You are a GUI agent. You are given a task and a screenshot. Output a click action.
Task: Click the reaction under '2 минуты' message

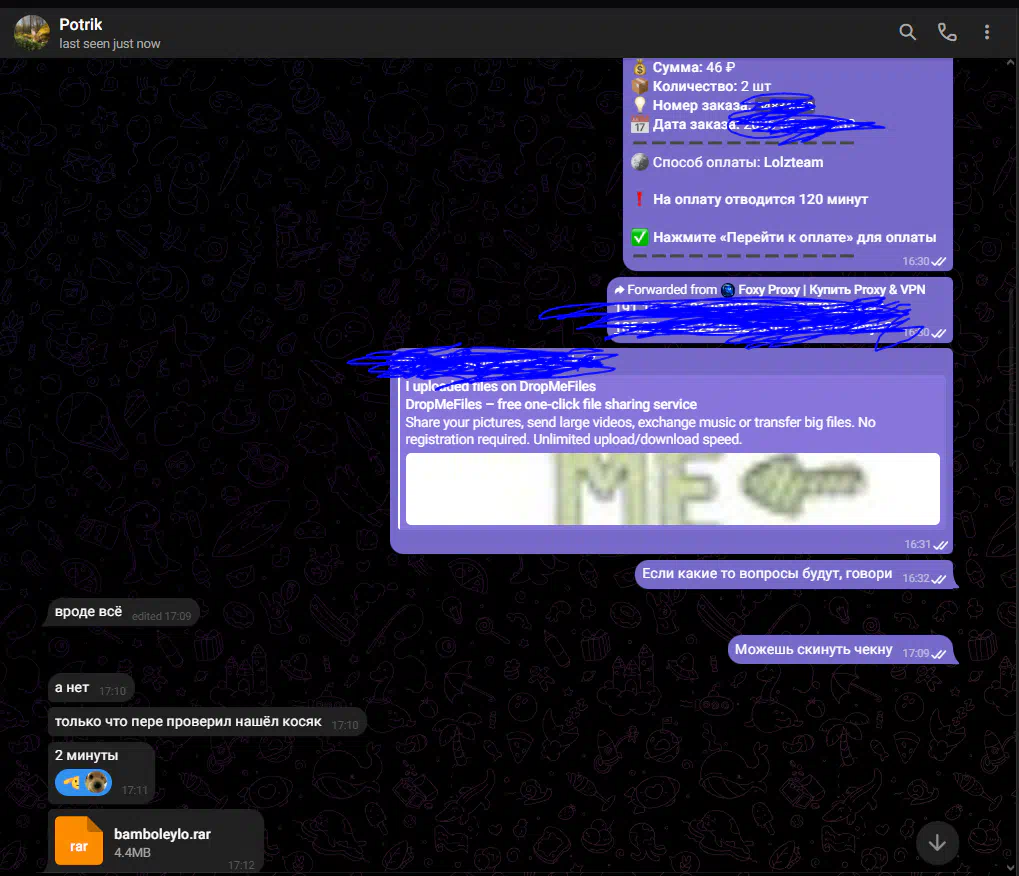click(x=83, y=782)
